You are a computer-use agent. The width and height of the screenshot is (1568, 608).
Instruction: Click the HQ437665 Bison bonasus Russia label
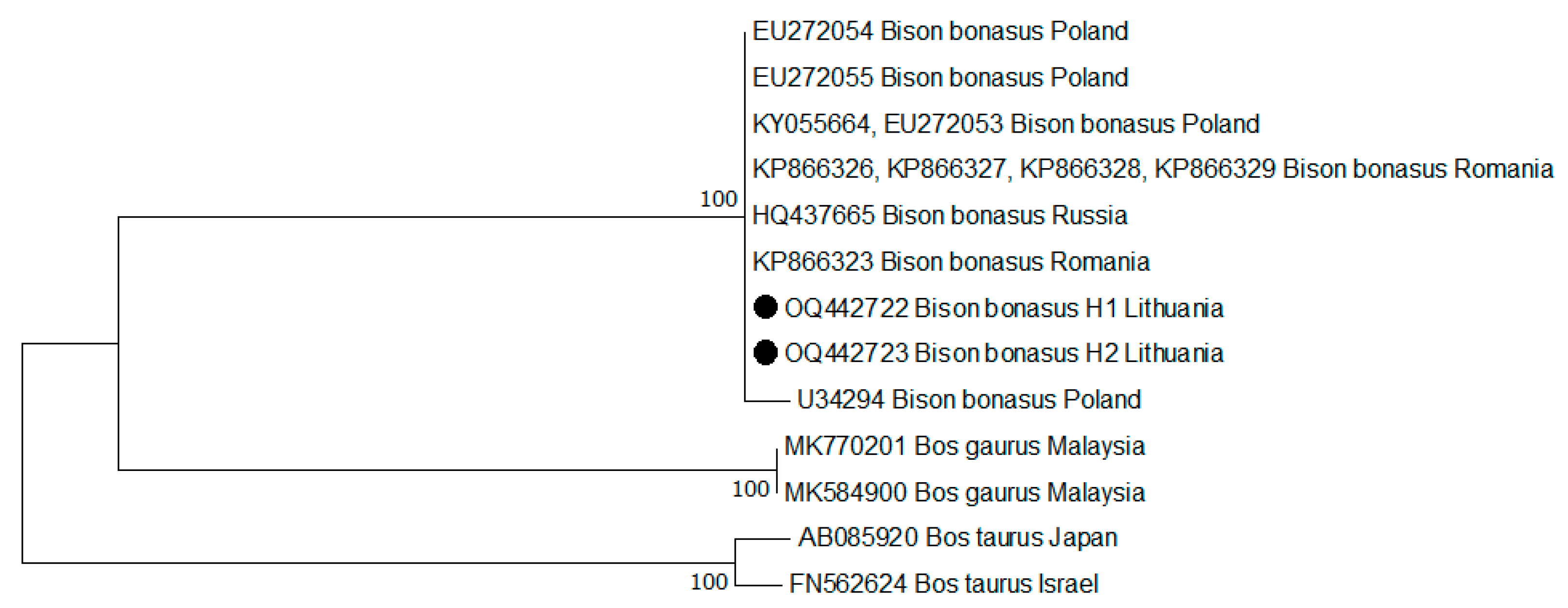940,215
